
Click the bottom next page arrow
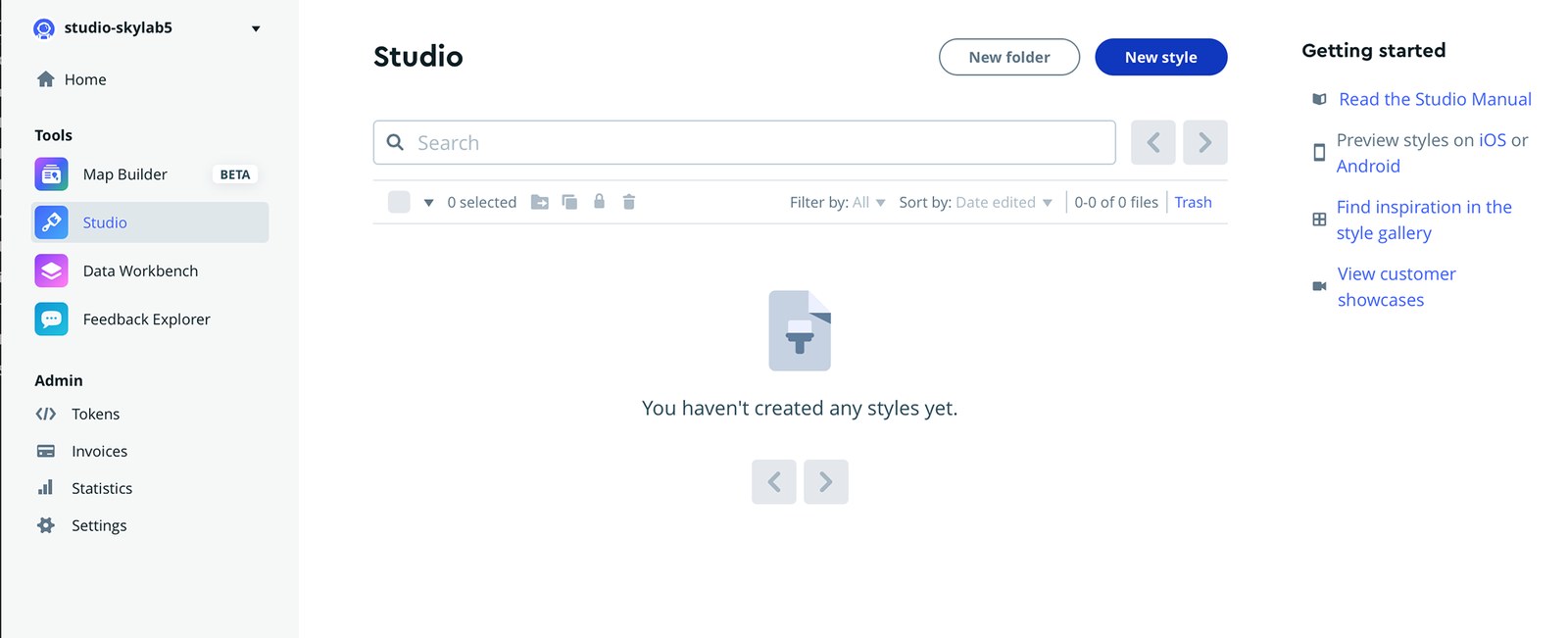[x=826, y=482]
